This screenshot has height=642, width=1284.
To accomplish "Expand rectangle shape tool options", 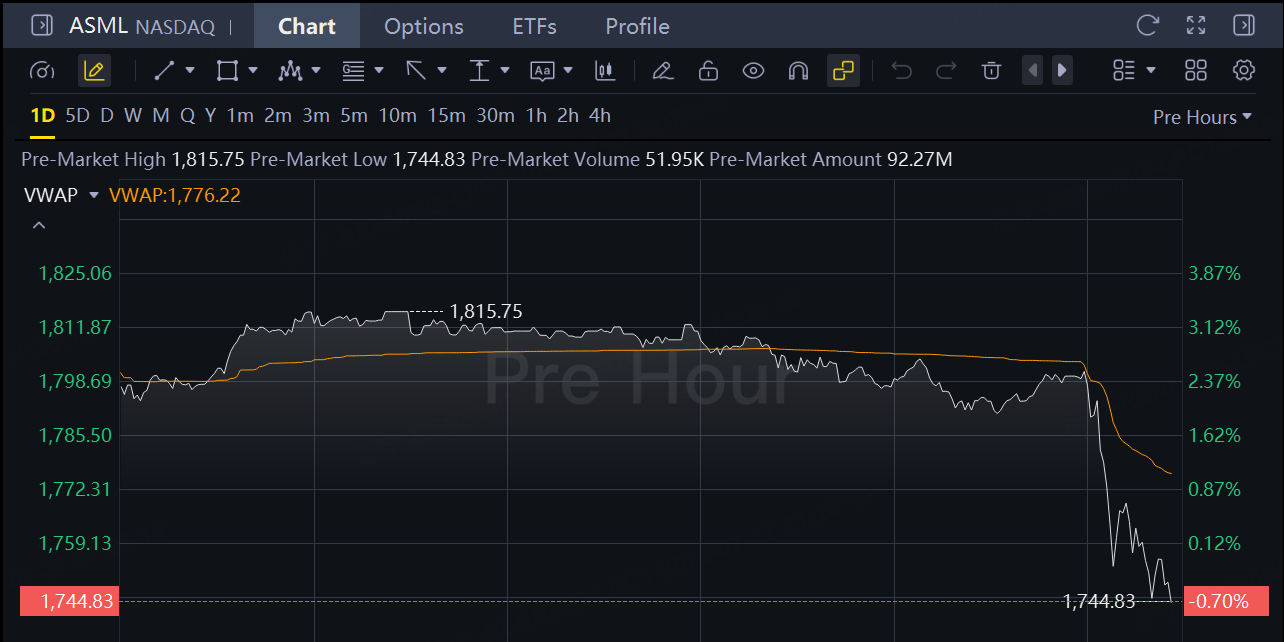I will click(253, 70).
